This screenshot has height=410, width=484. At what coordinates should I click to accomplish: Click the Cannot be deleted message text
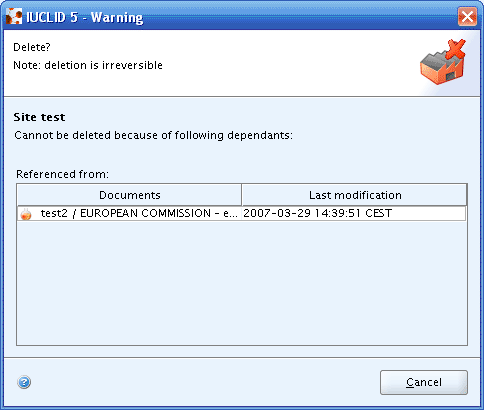pos(153,135)
